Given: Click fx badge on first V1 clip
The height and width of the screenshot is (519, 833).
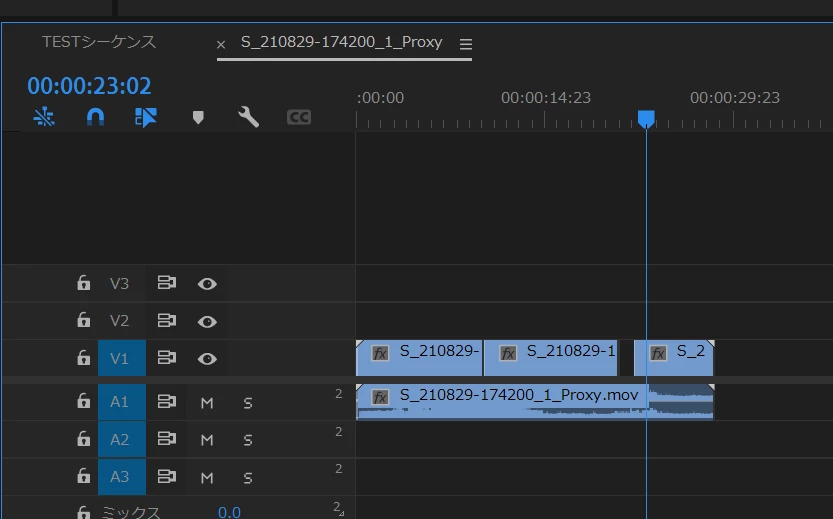Looking at the screenshot, I should (380, 353).
